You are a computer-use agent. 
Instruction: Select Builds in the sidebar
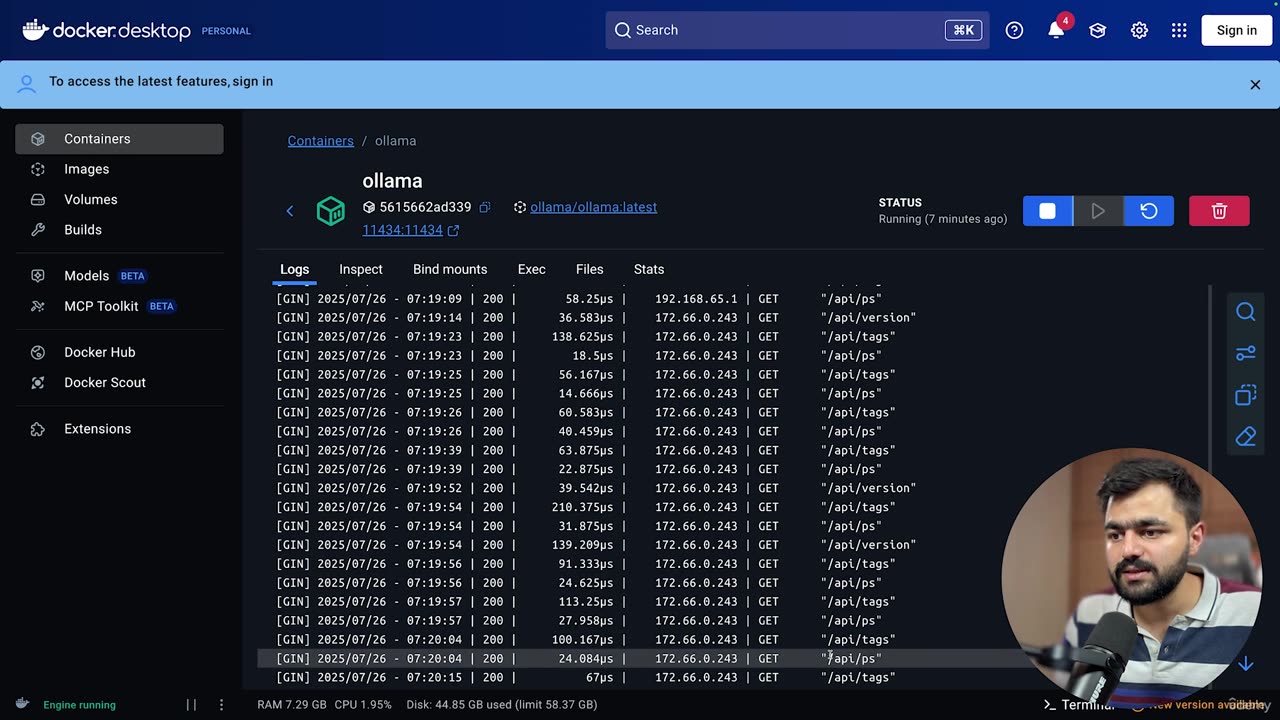[119, 229]
